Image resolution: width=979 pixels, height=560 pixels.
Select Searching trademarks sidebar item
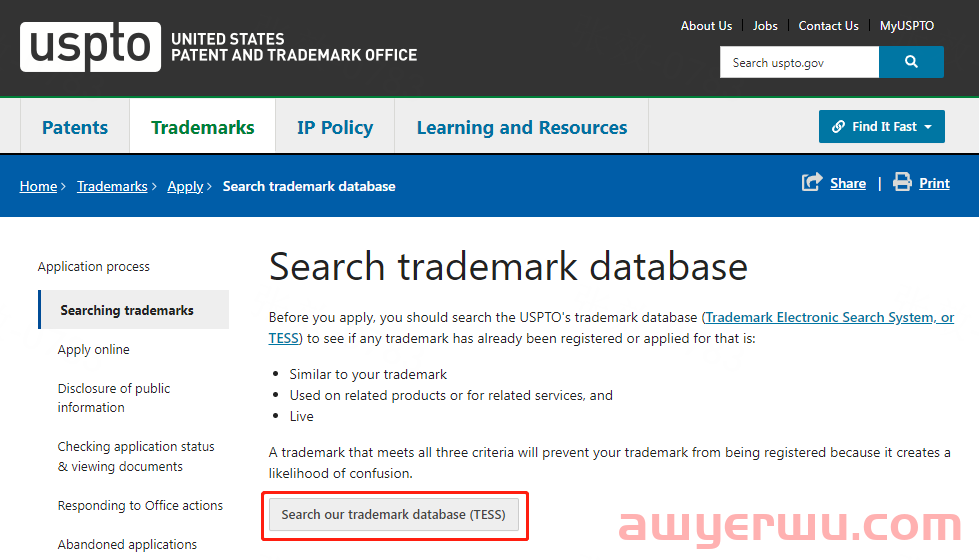(x=134, y=310)
